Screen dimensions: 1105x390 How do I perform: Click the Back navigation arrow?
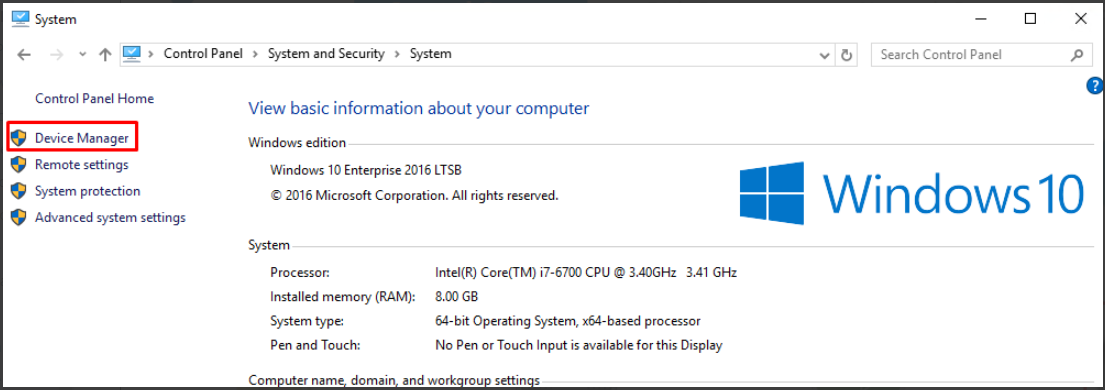(x=24, y=54)
